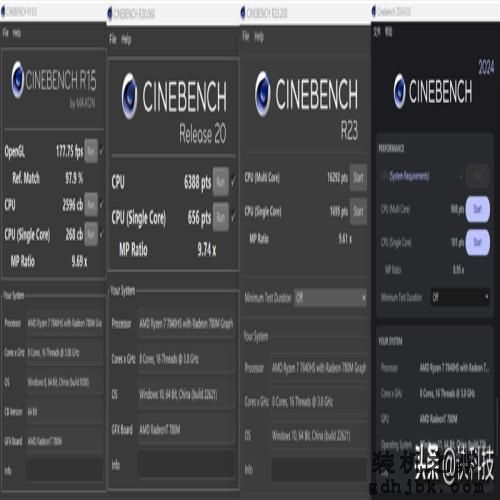The image size is (500, 500).
Task: Click the Cinebench R23 logo sphere icon
Action: tap(263, 94)
